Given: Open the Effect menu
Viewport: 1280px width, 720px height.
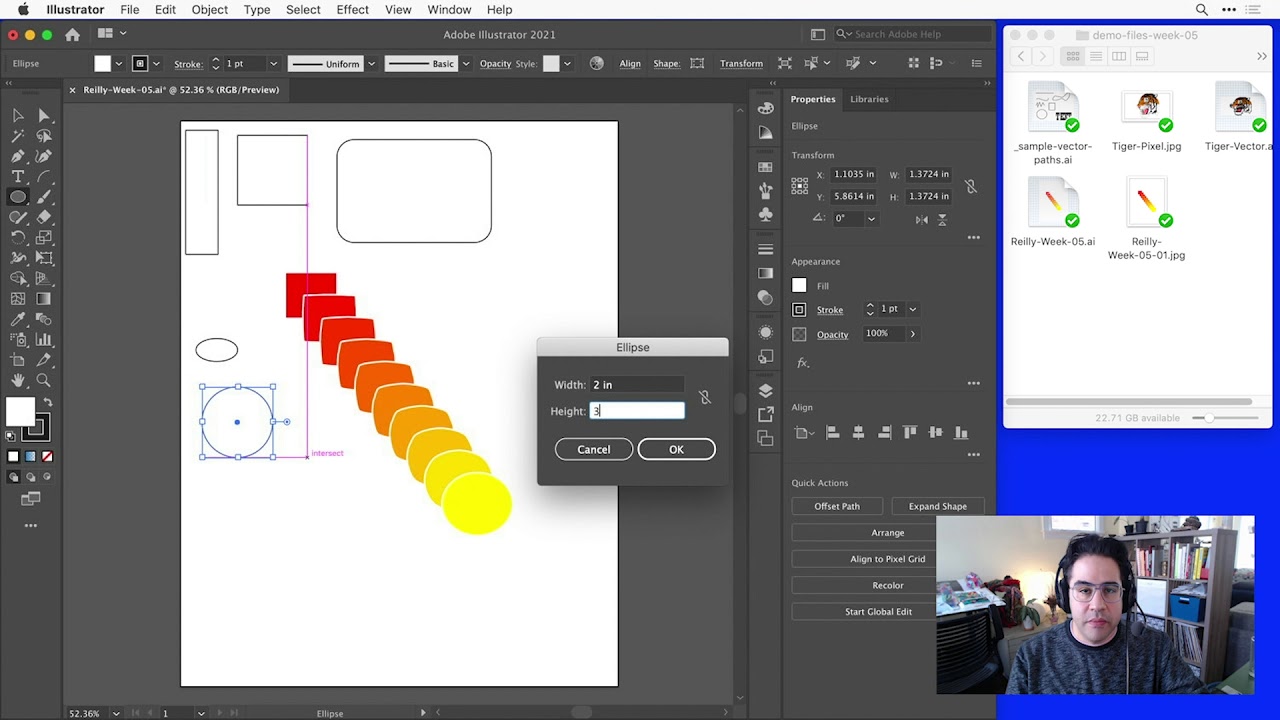Looking at the screenshot, I should 352,9.
